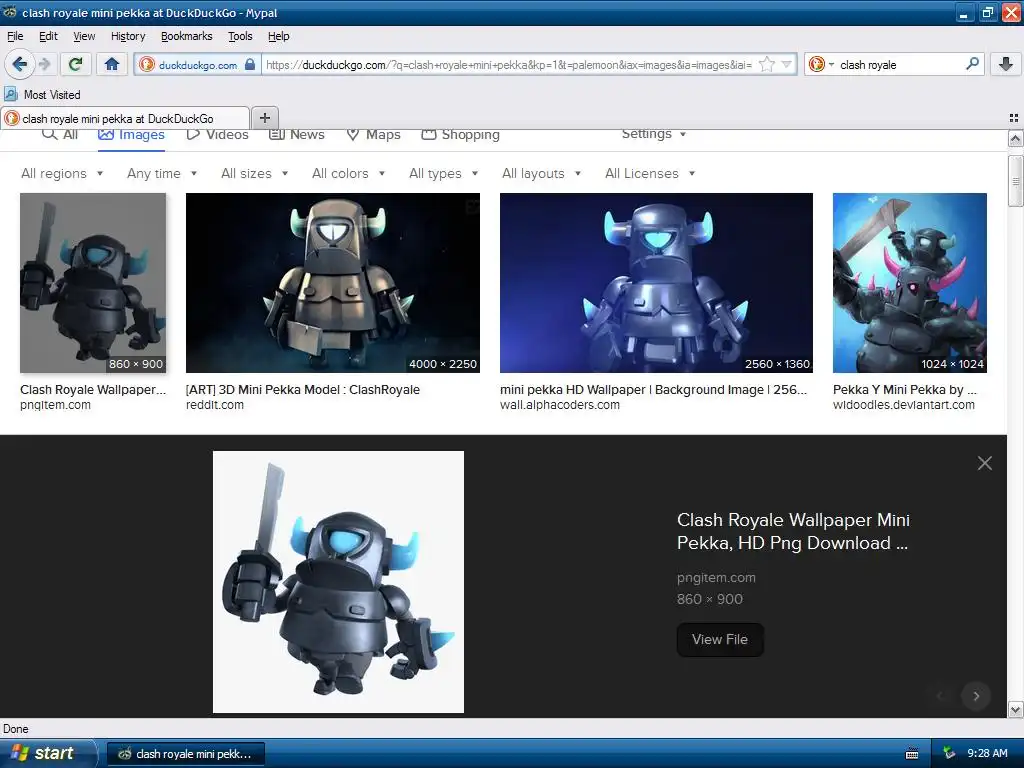Image resolution: width=1024 pixels, height=768 pixels.
Task: Open the Settings dropdown
Action: click(x=654, y=134)
